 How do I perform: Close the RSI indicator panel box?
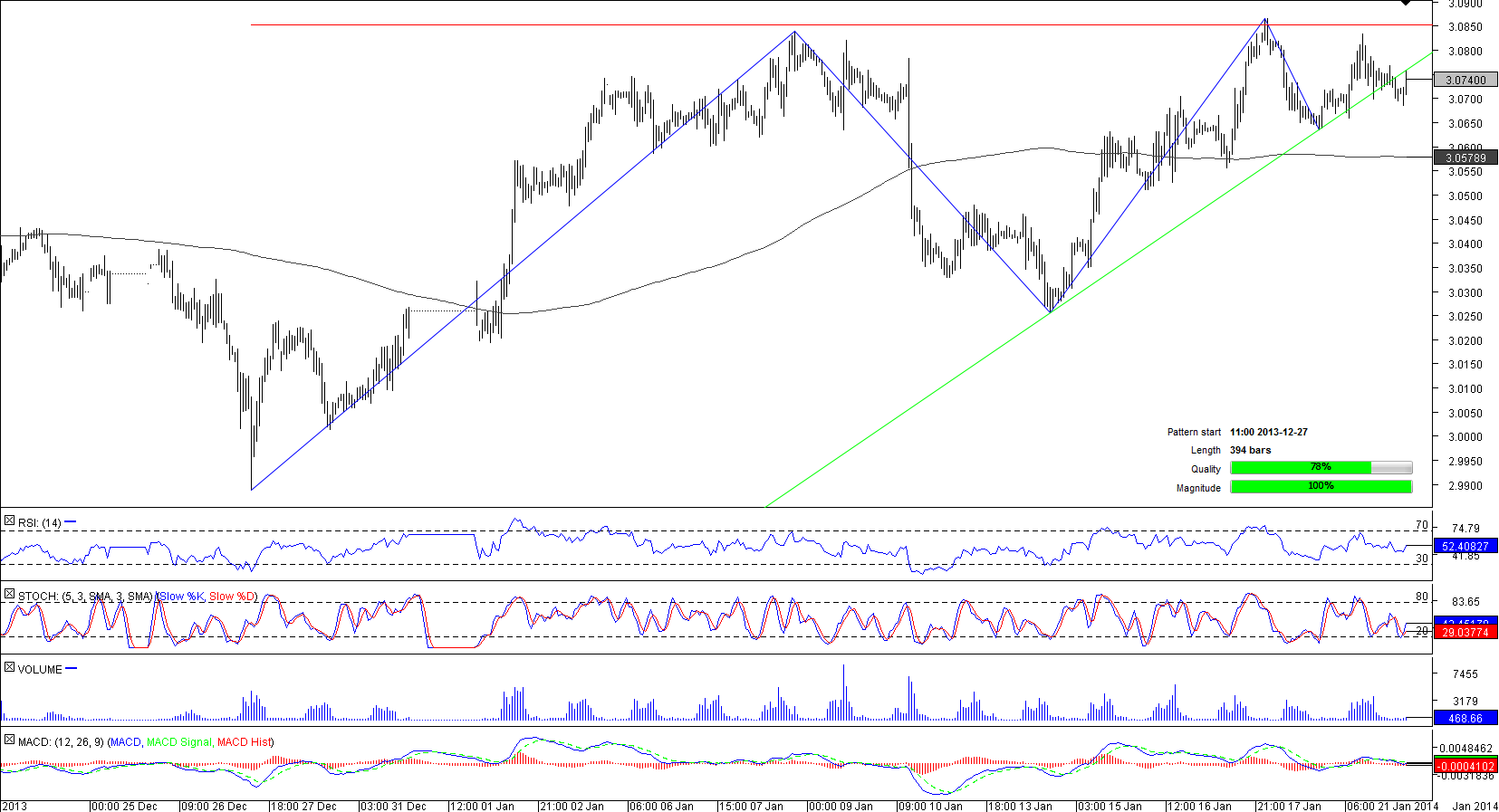pos(9,521)
